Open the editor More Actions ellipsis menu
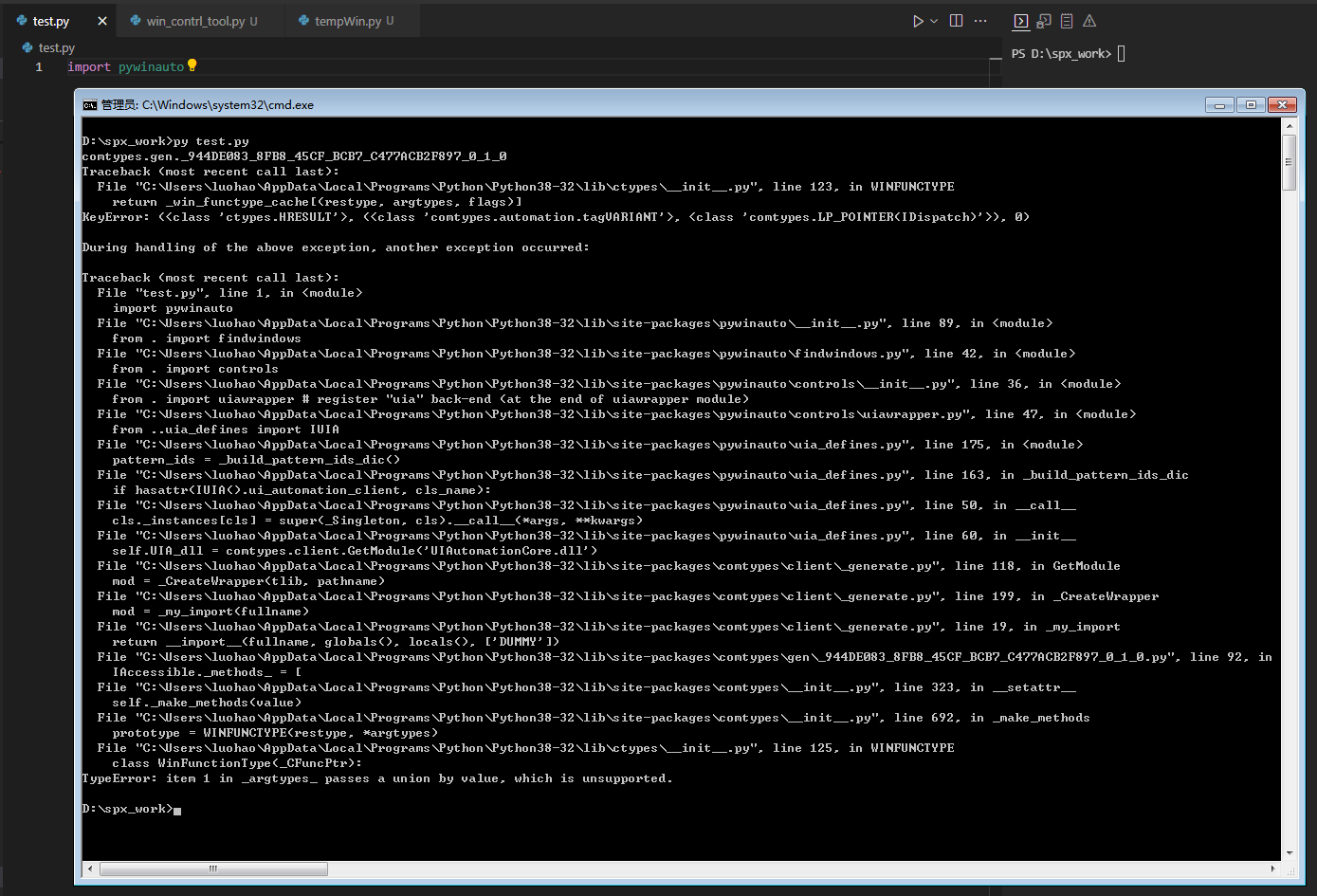This screenshot has width=1317, height=896. tap(980, 21)
